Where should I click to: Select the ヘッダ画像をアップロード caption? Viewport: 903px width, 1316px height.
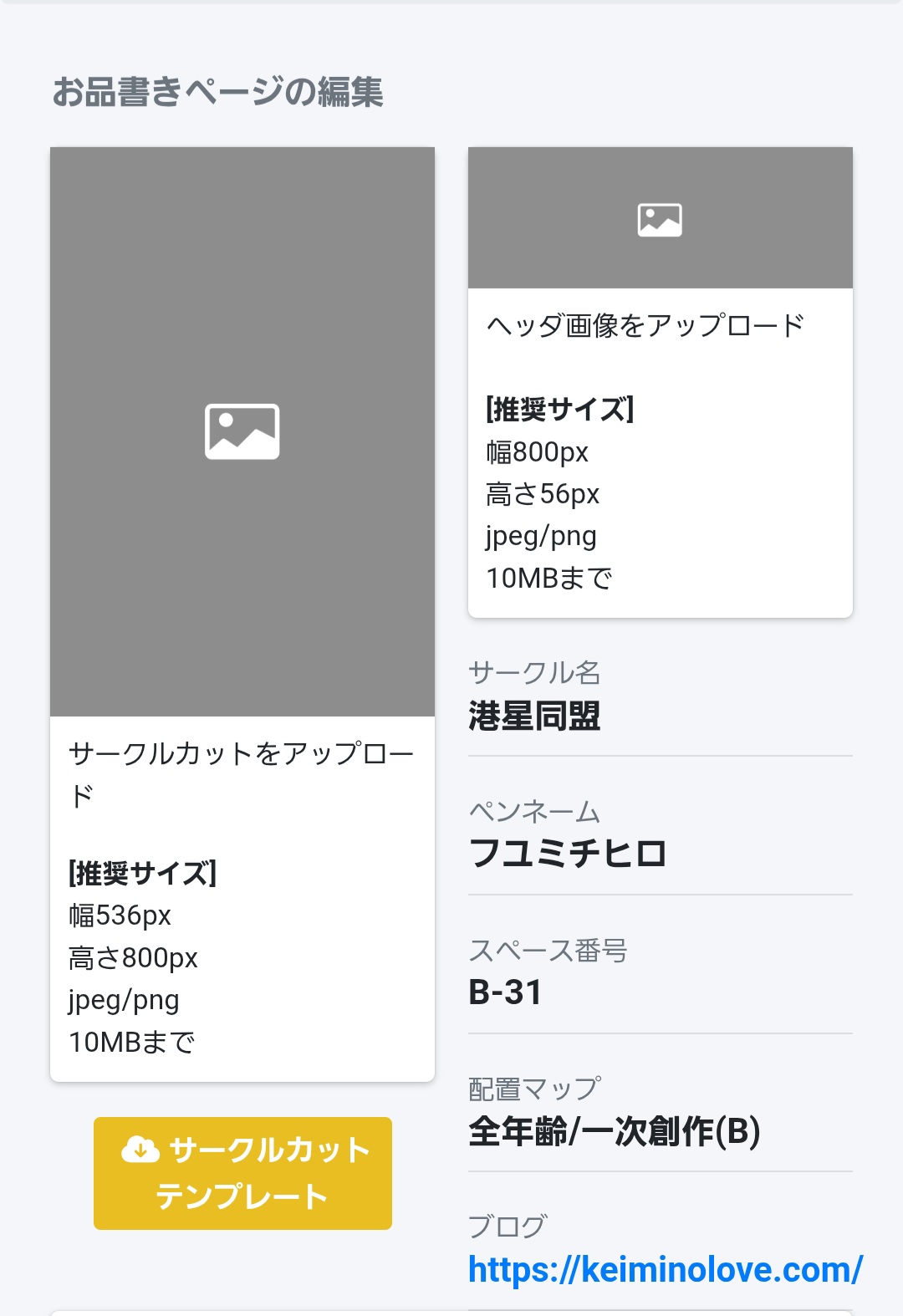point(645,325)
